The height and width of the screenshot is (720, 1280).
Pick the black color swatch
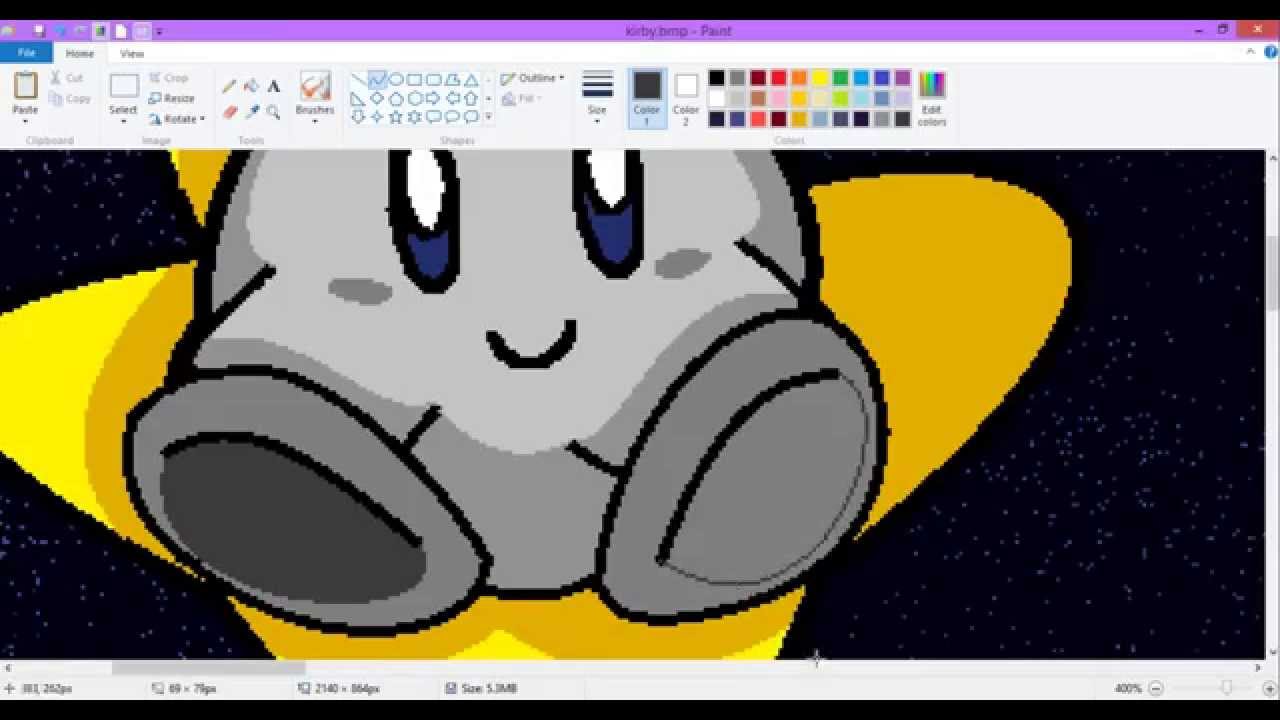click(717, 78)
